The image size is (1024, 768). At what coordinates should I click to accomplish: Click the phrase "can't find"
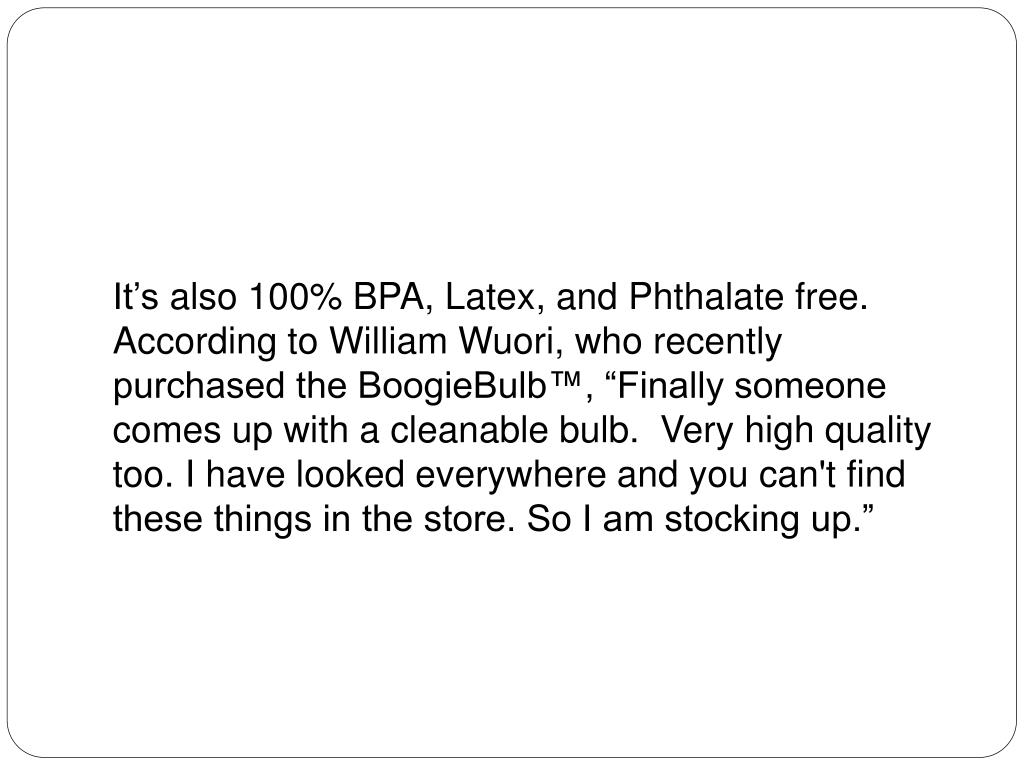pyautogui.click(x=832, y=475)
